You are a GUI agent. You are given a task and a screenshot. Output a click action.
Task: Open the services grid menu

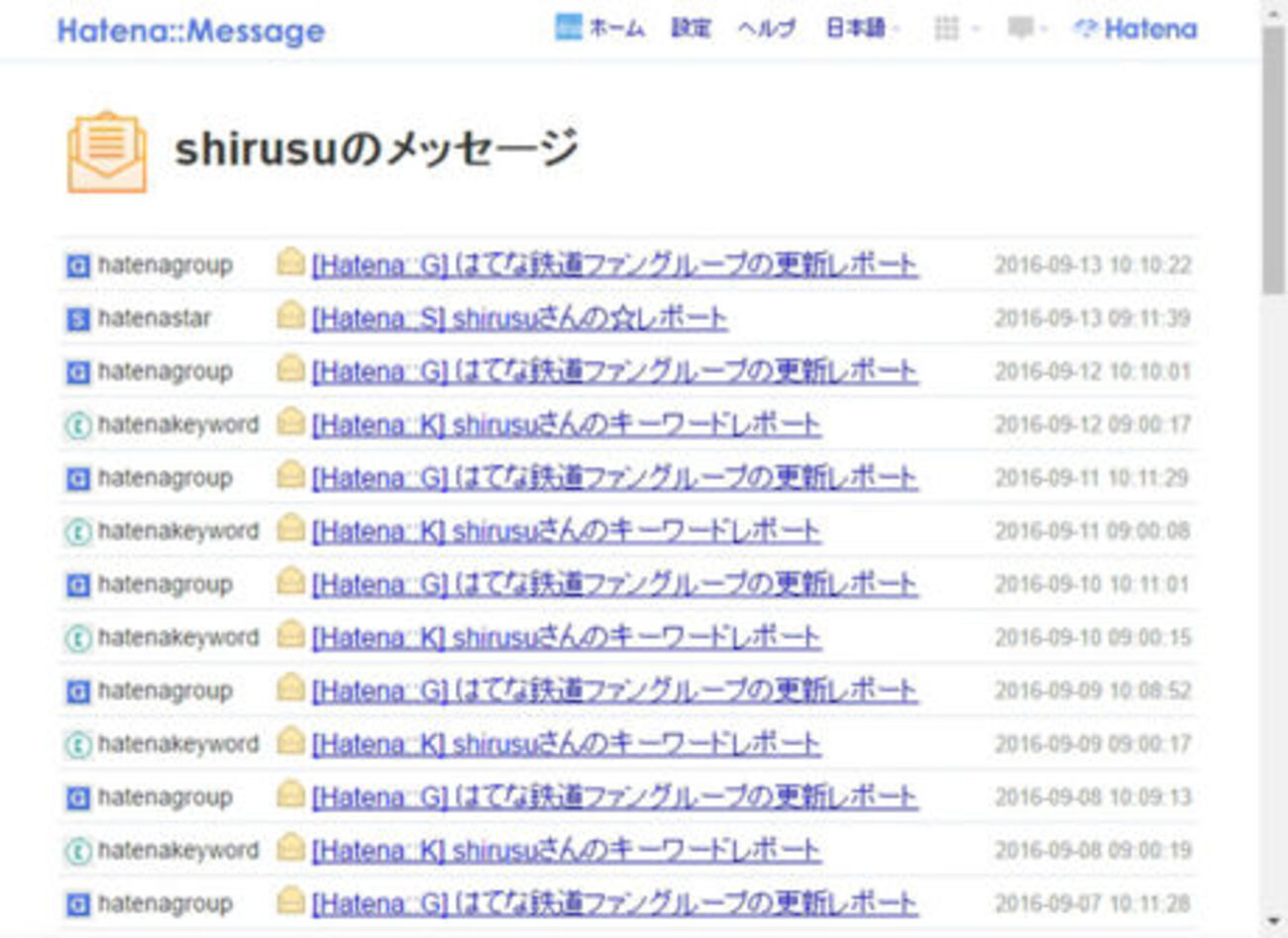coord(955,29)
